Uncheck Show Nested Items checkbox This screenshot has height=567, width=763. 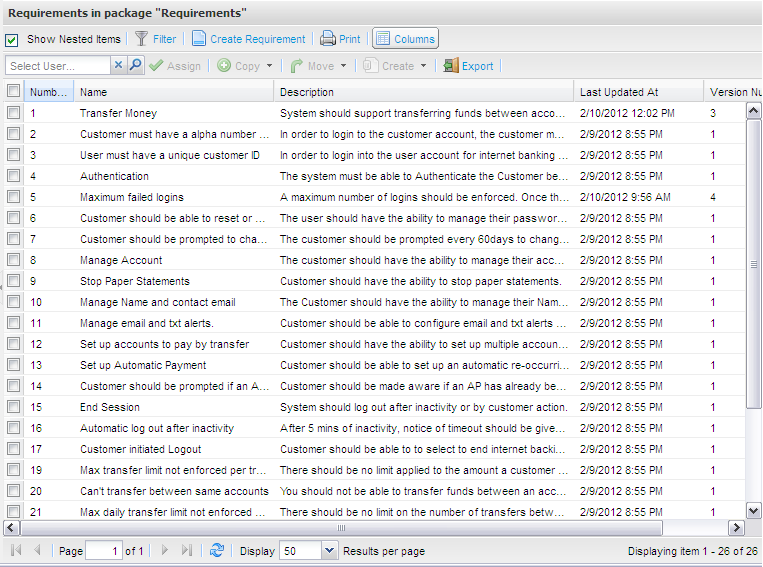[x=12, y=40]
